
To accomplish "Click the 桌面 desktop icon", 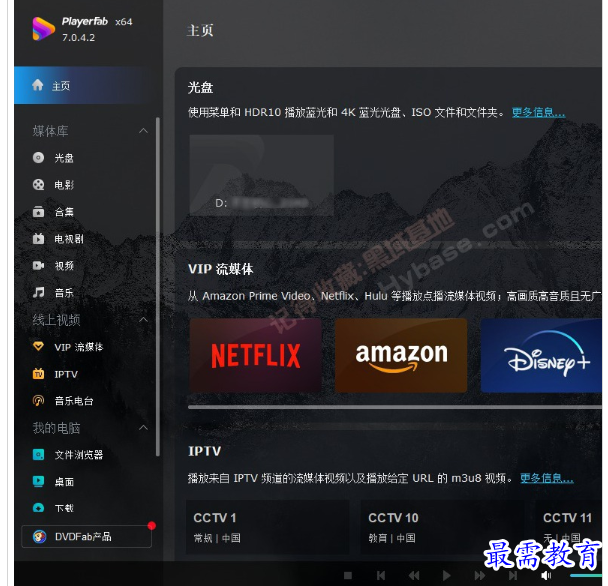I will point(38,481).
